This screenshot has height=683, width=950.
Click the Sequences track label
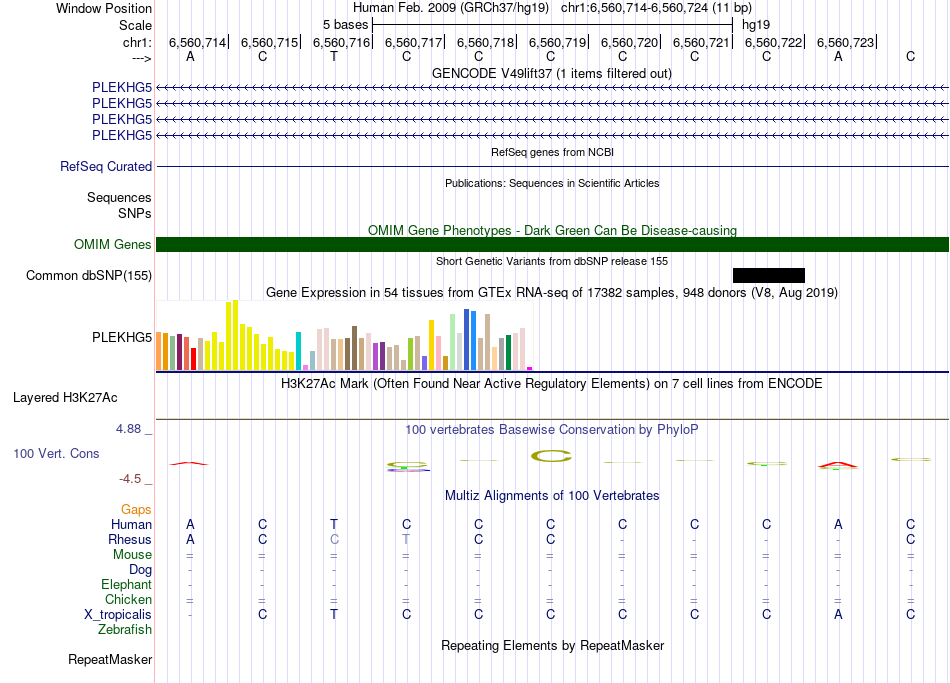coord(119,198)
